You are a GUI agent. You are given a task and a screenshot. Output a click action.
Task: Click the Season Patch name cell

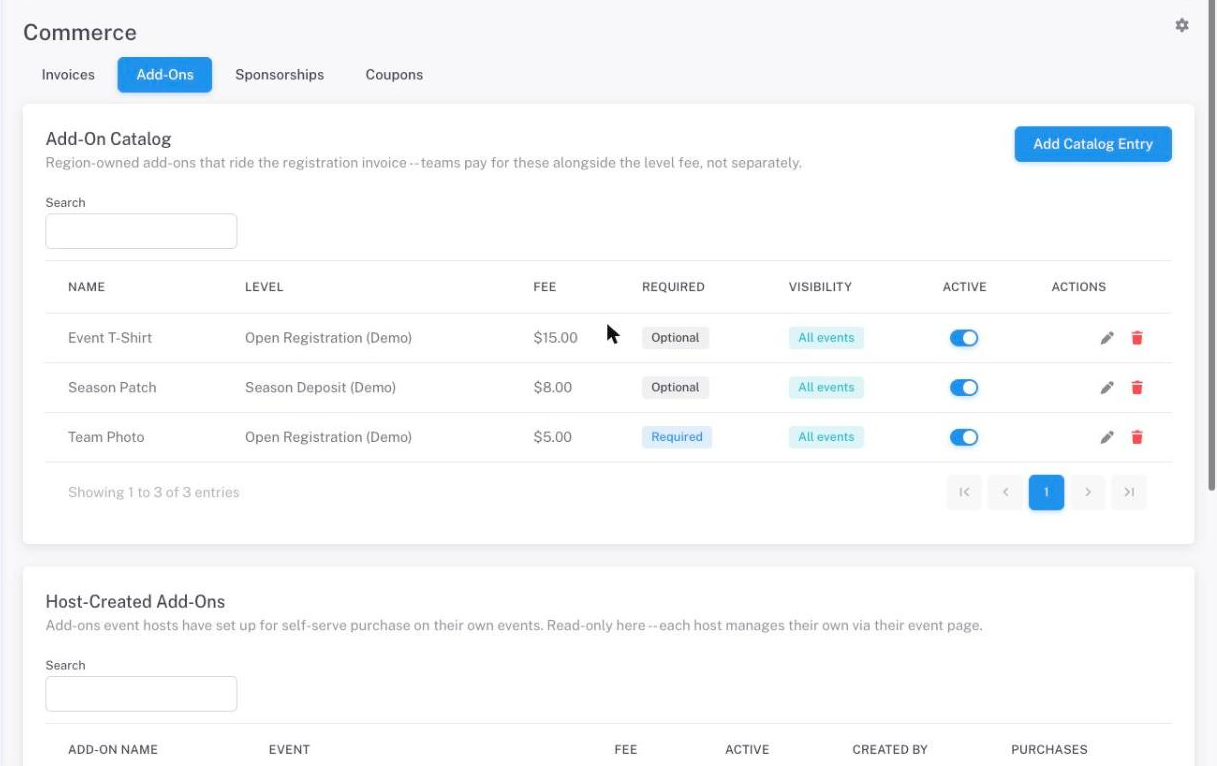coord(112,388)
